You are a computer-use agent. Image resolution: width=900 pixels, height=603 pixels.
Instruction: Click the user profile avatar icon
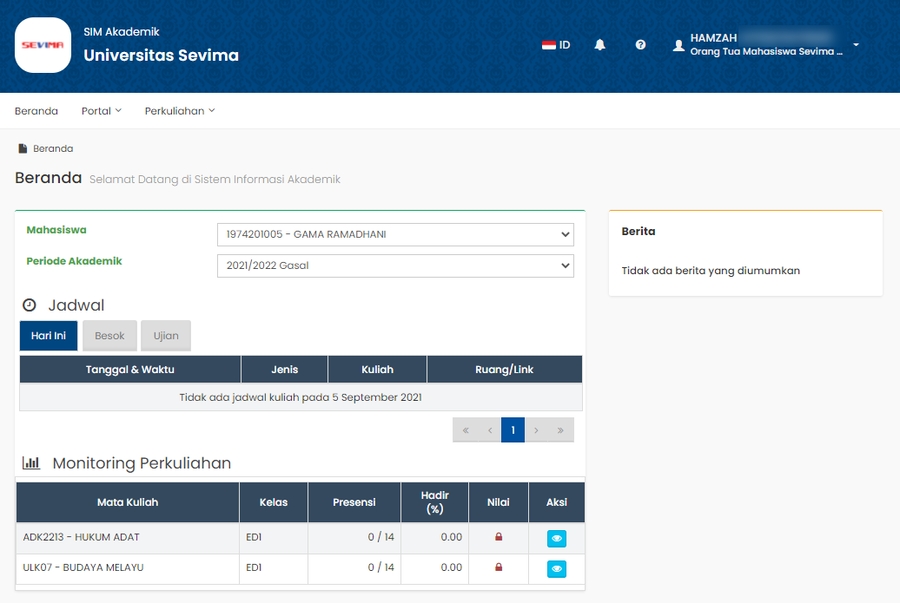(679, 46)
